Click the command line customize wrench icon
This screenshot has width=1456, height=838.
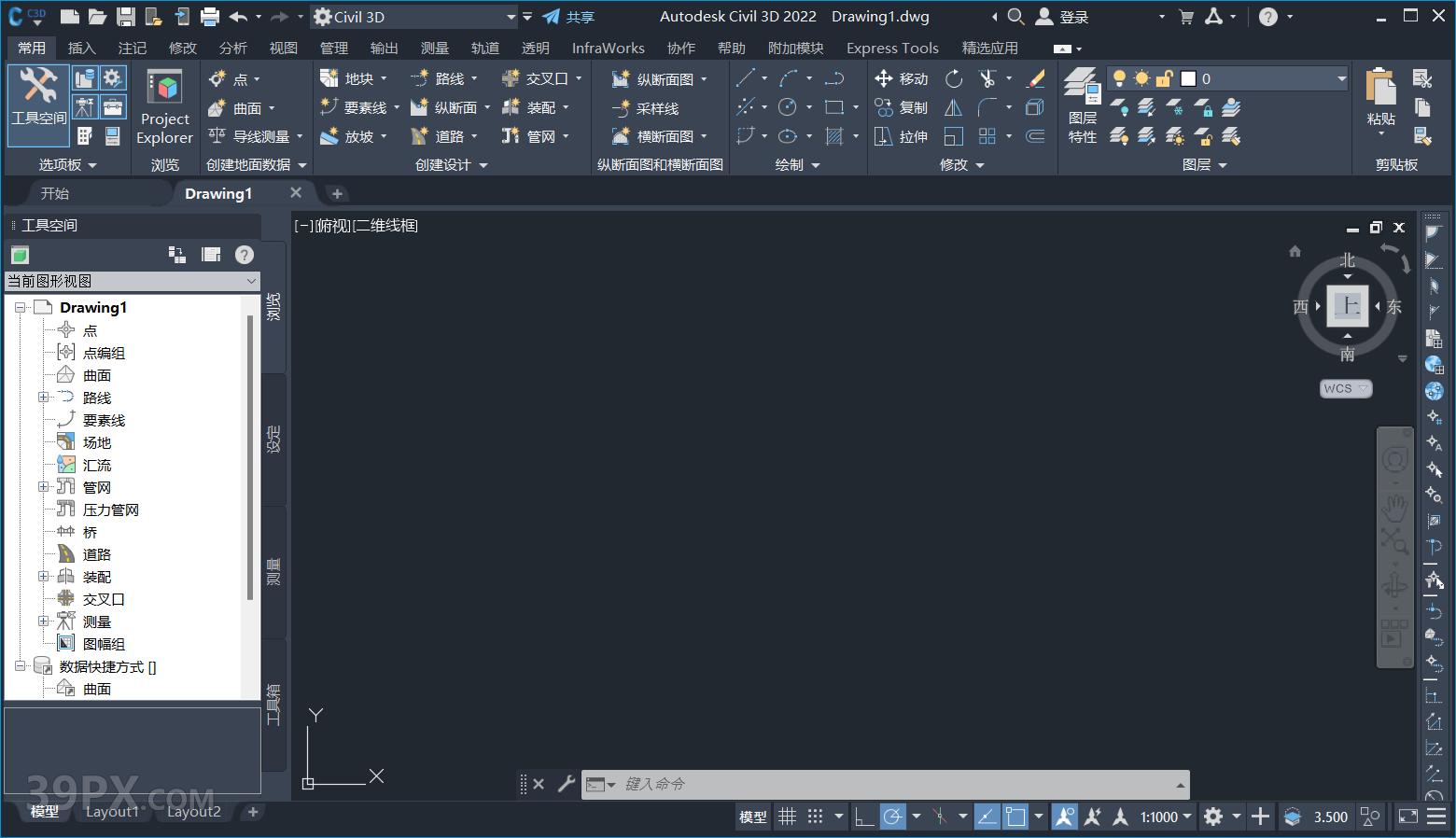point(567,784)
